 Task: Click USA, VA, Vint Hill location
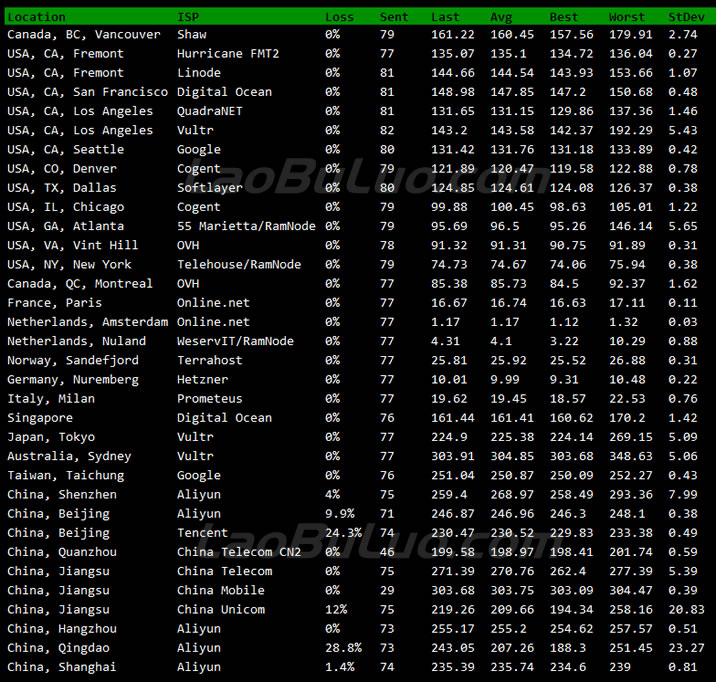click(73, 246)
